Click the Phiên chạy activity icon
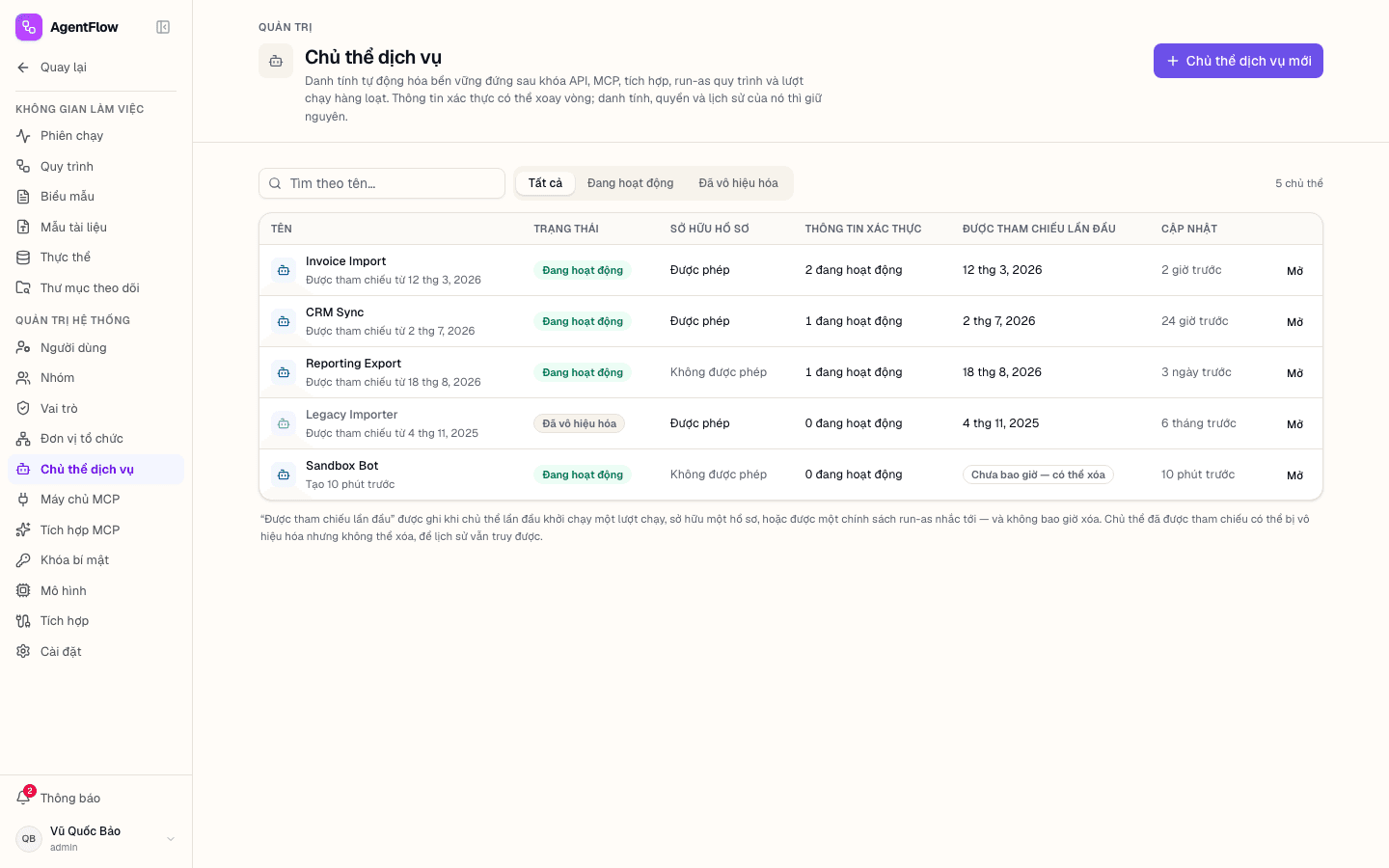1389x868 pixels. coord(23,136)
